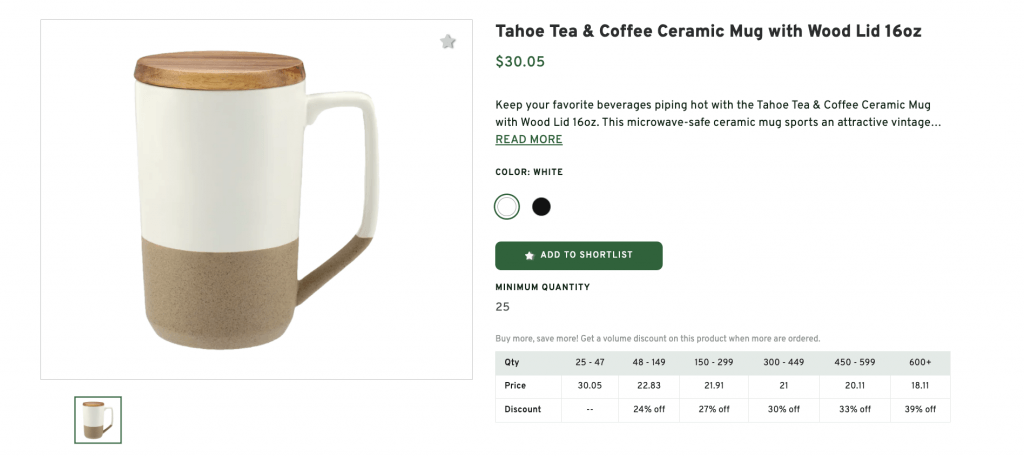Select the 48 - 149 quantity tier

pyautogui.click(x=649, y=362)
